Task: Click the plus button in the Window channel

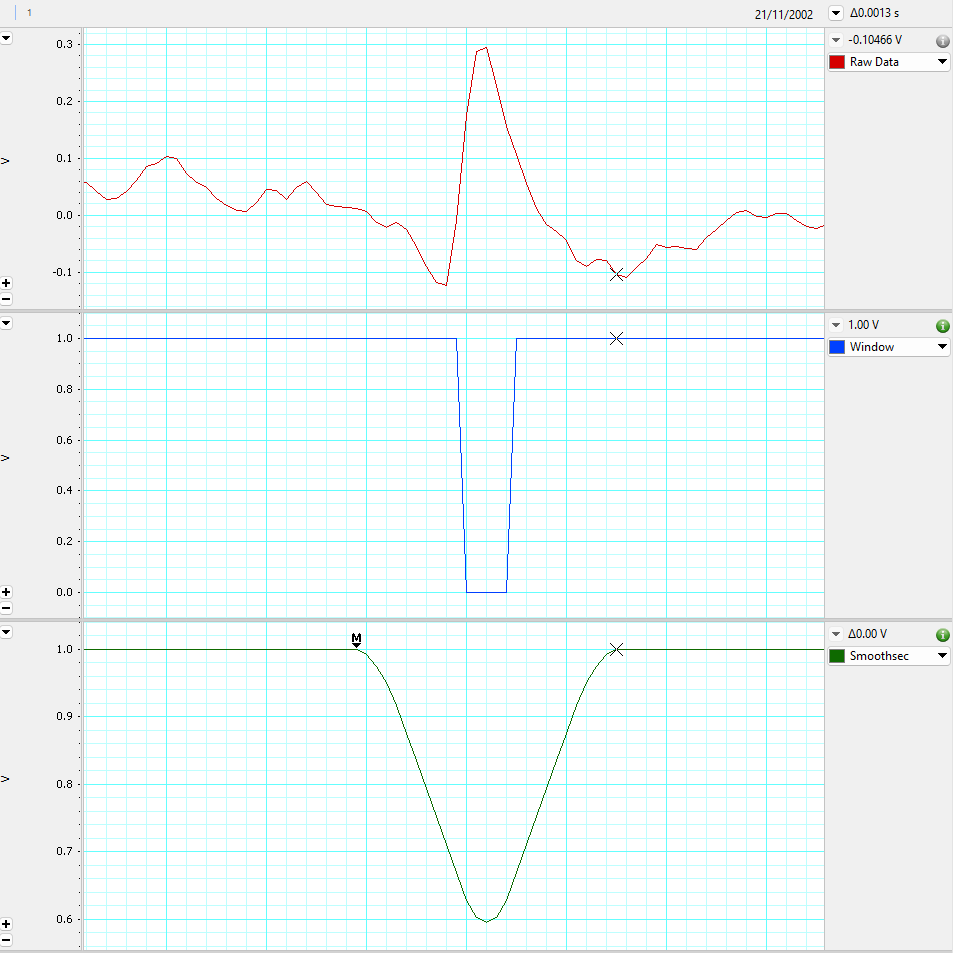Action: click(x=6, y=592)
